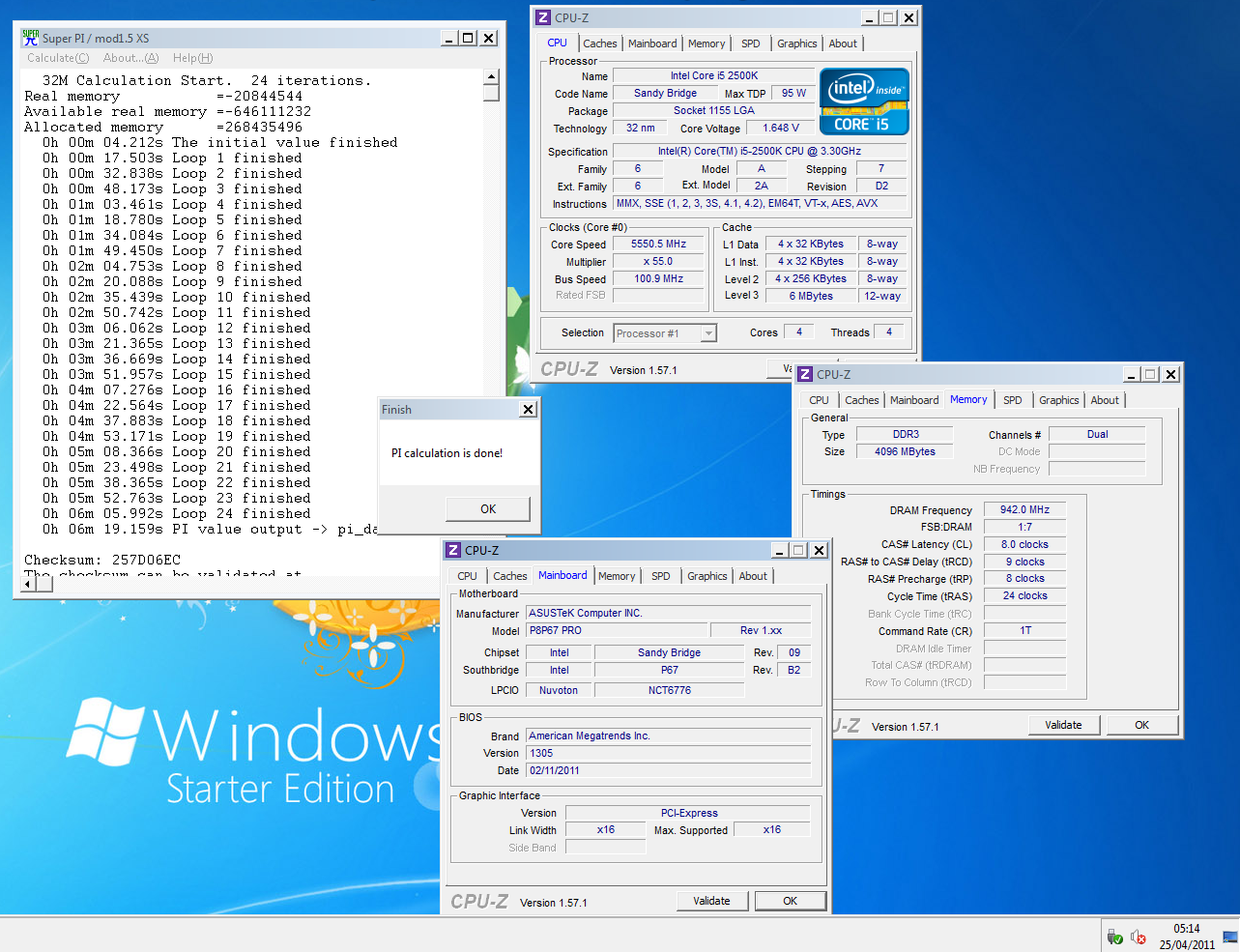1240x952 pixels.
Task: Click the BIOS Version value 1305
Action: point(668,754)
